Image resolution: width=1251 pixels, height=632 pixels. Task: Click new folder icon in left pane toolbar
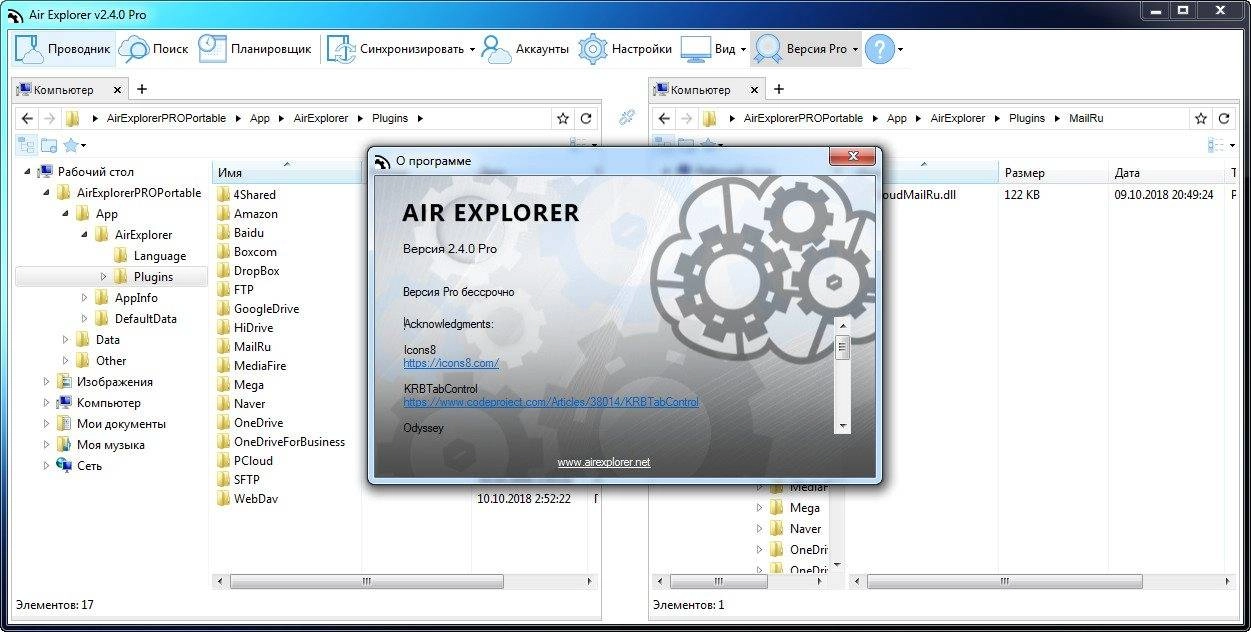[48, 145]
